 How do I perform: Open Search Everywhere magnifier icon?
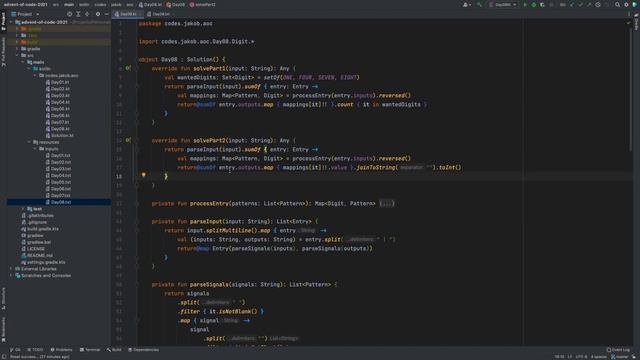[618, 4]
